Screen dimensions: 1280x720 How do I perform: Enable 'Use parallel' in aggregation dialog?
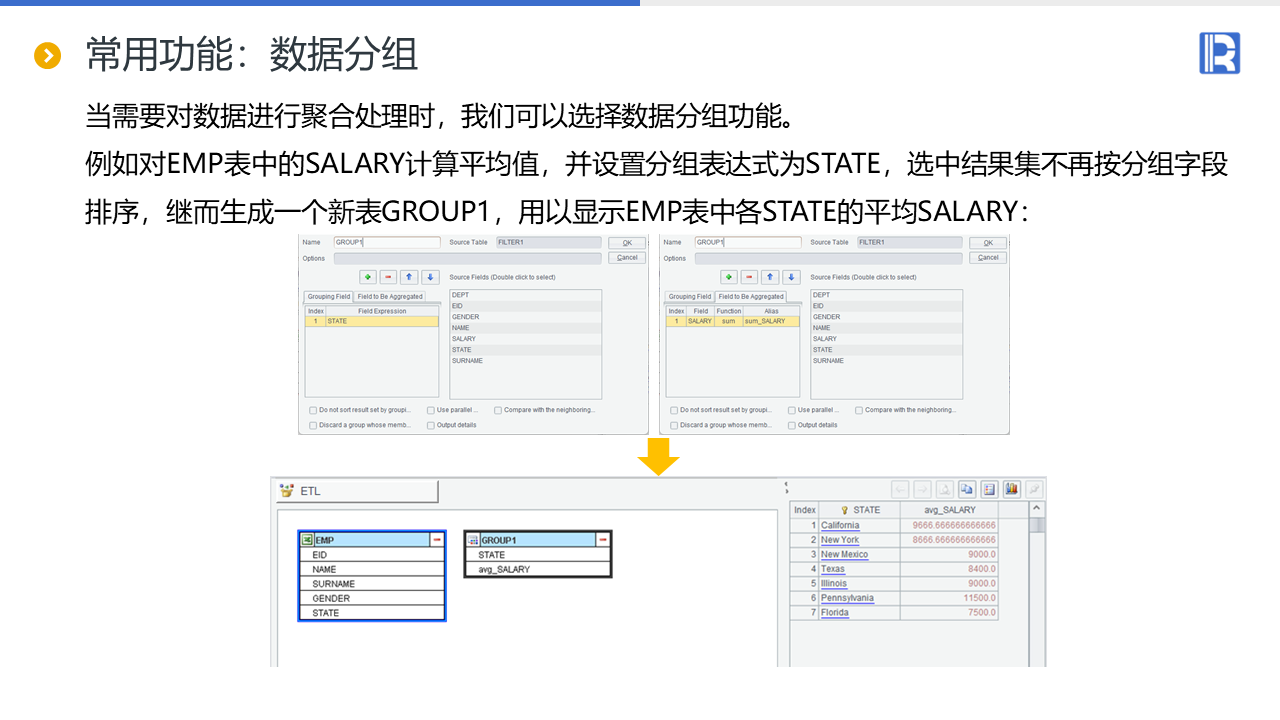point(792,410)
